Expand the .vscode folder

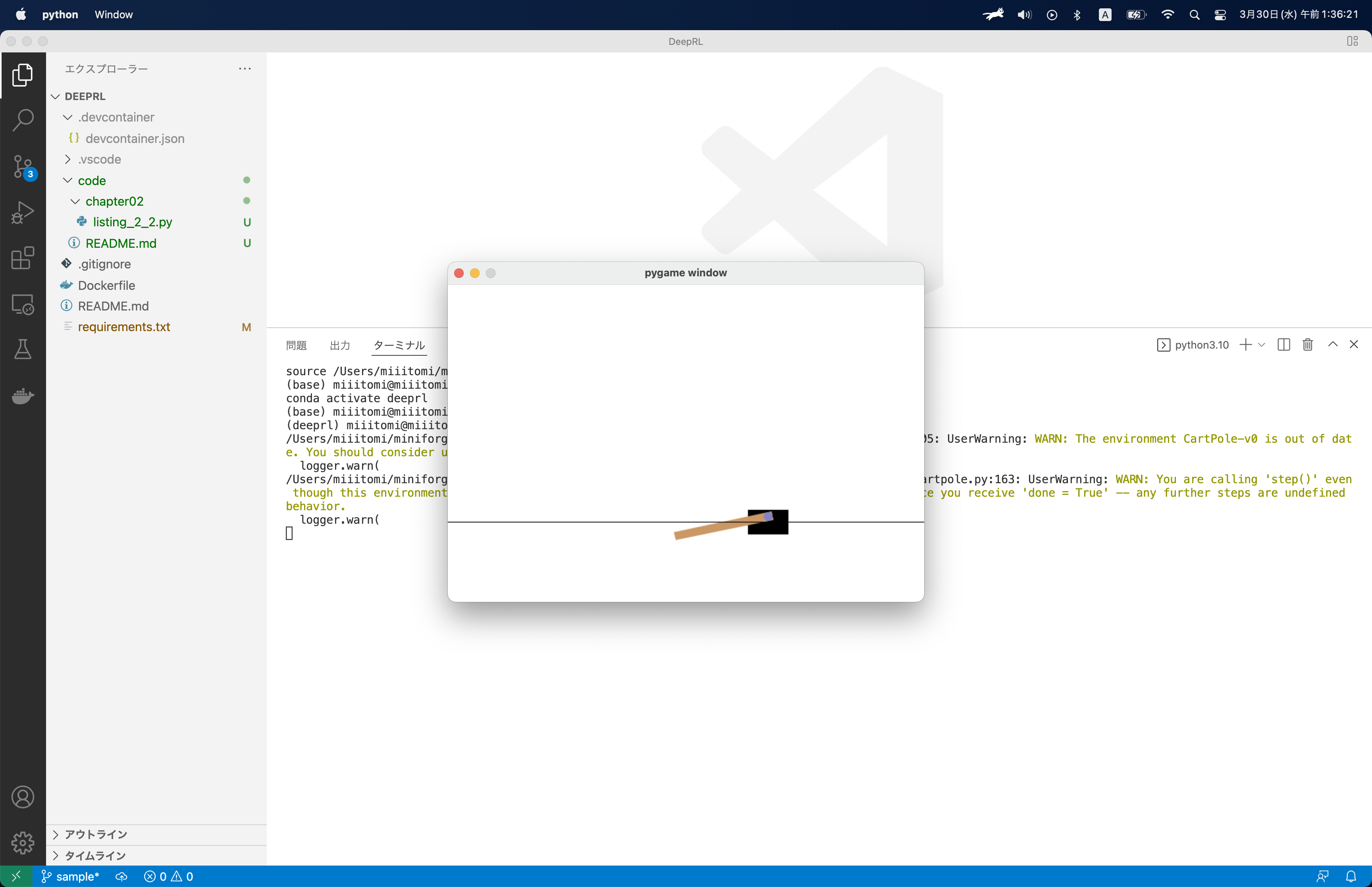[x=100, y=159]
